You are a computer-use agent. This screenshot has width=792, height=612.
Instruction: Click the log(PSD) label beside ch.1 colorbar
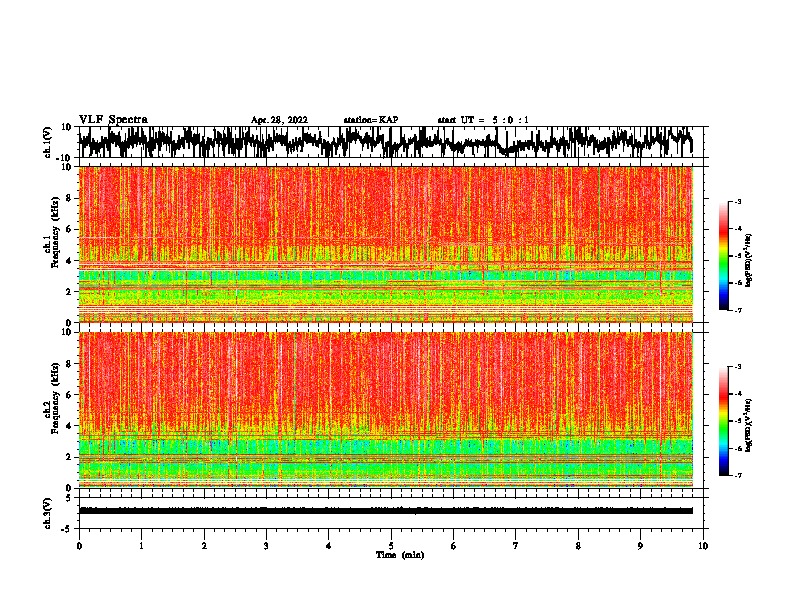[748, 261]
